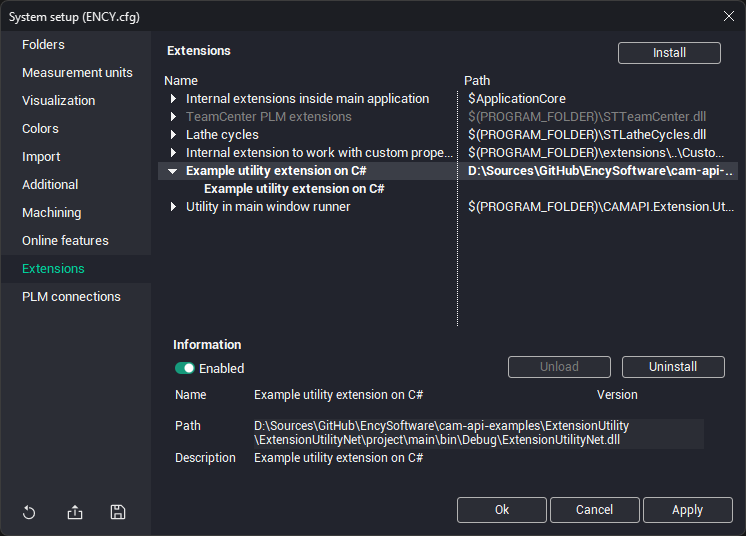Screen dimensions: 746x536
Task: Click the Uninstall button
Action: pyautogui.click(x=673, y=367)
